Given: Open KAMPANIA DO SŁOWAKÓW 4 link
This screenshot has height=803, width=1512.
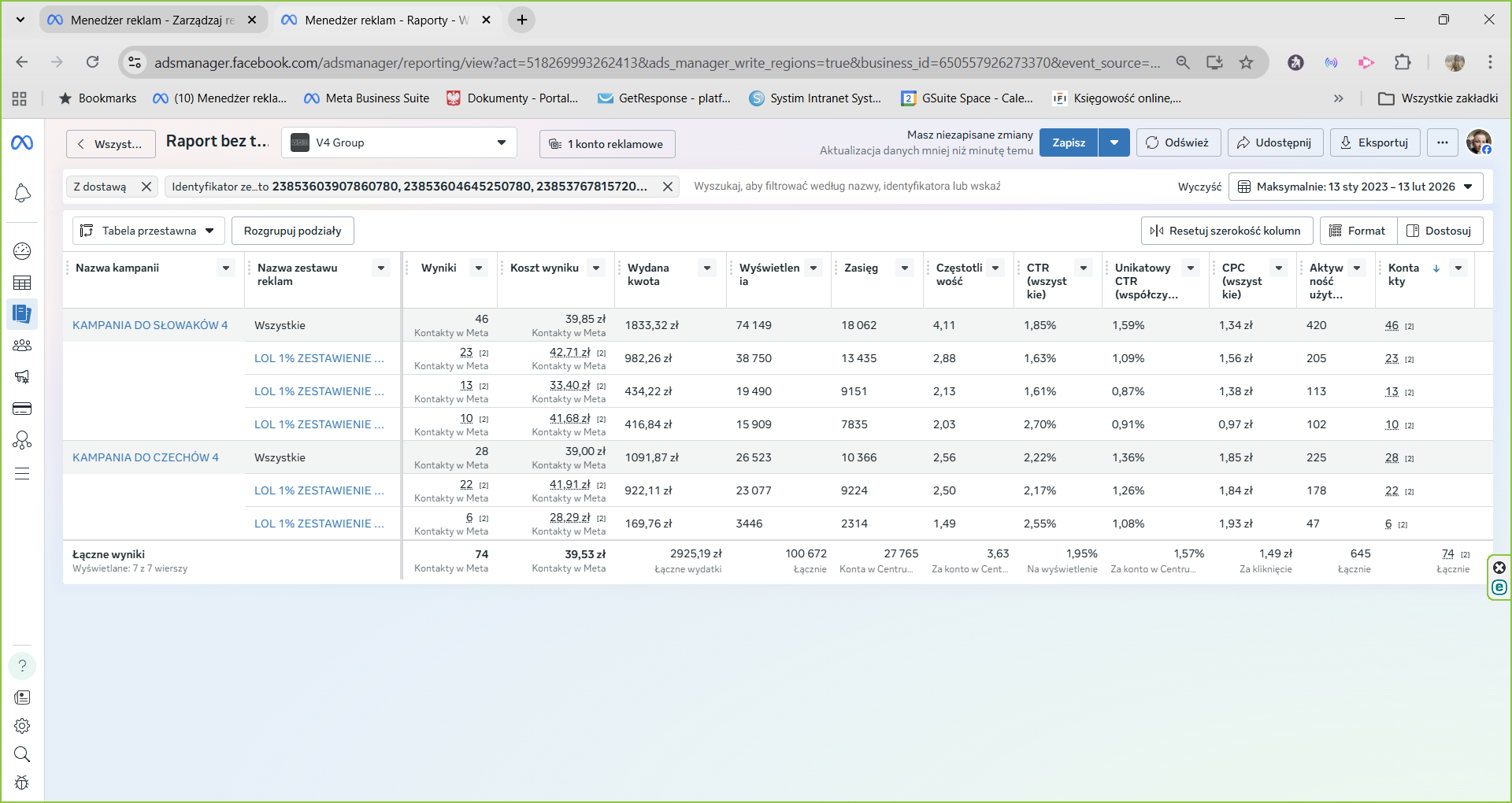Looking at the screenshot, I should 150,325.
